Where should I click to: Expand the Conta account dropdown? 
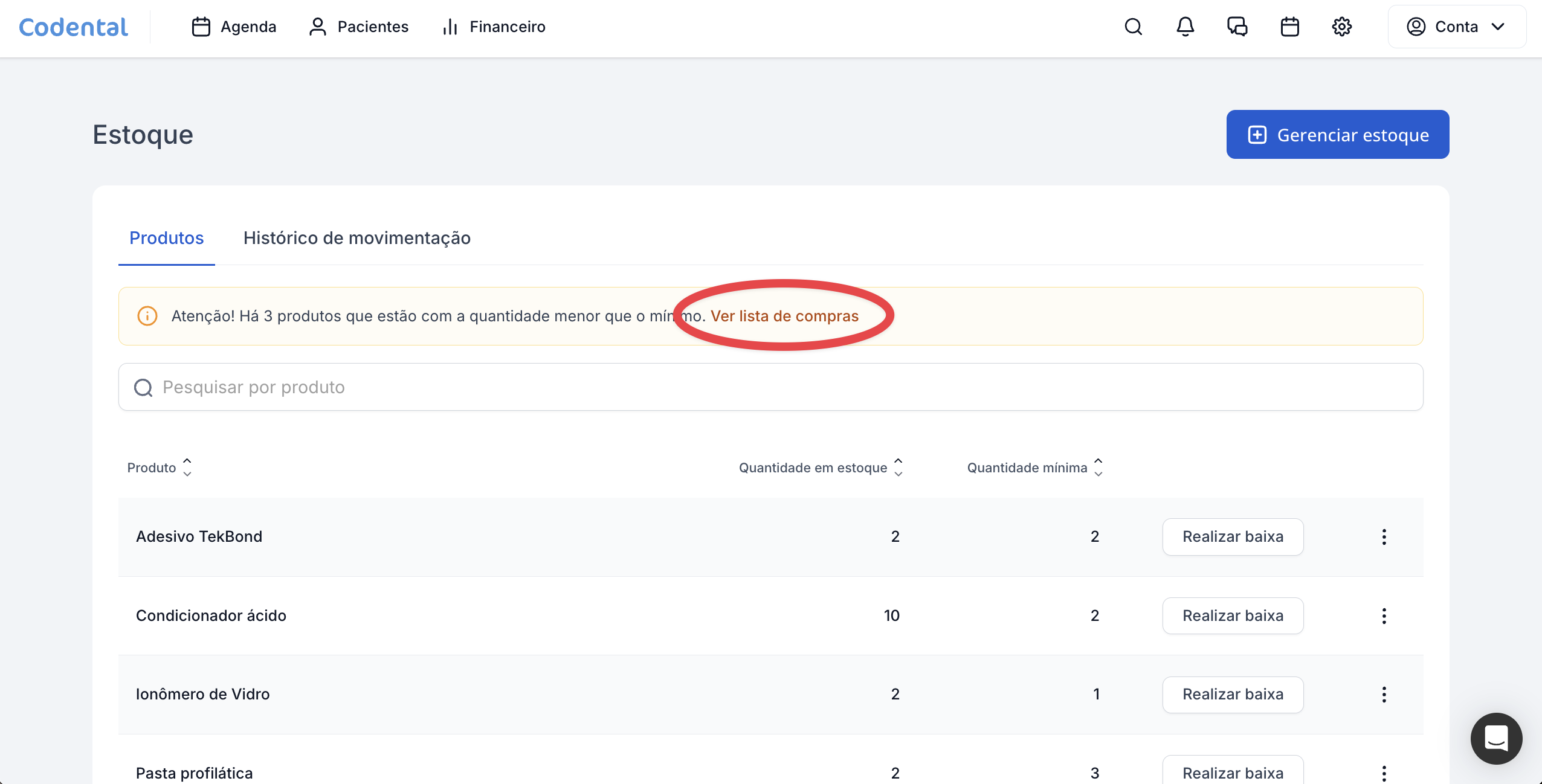point(1456,27)
